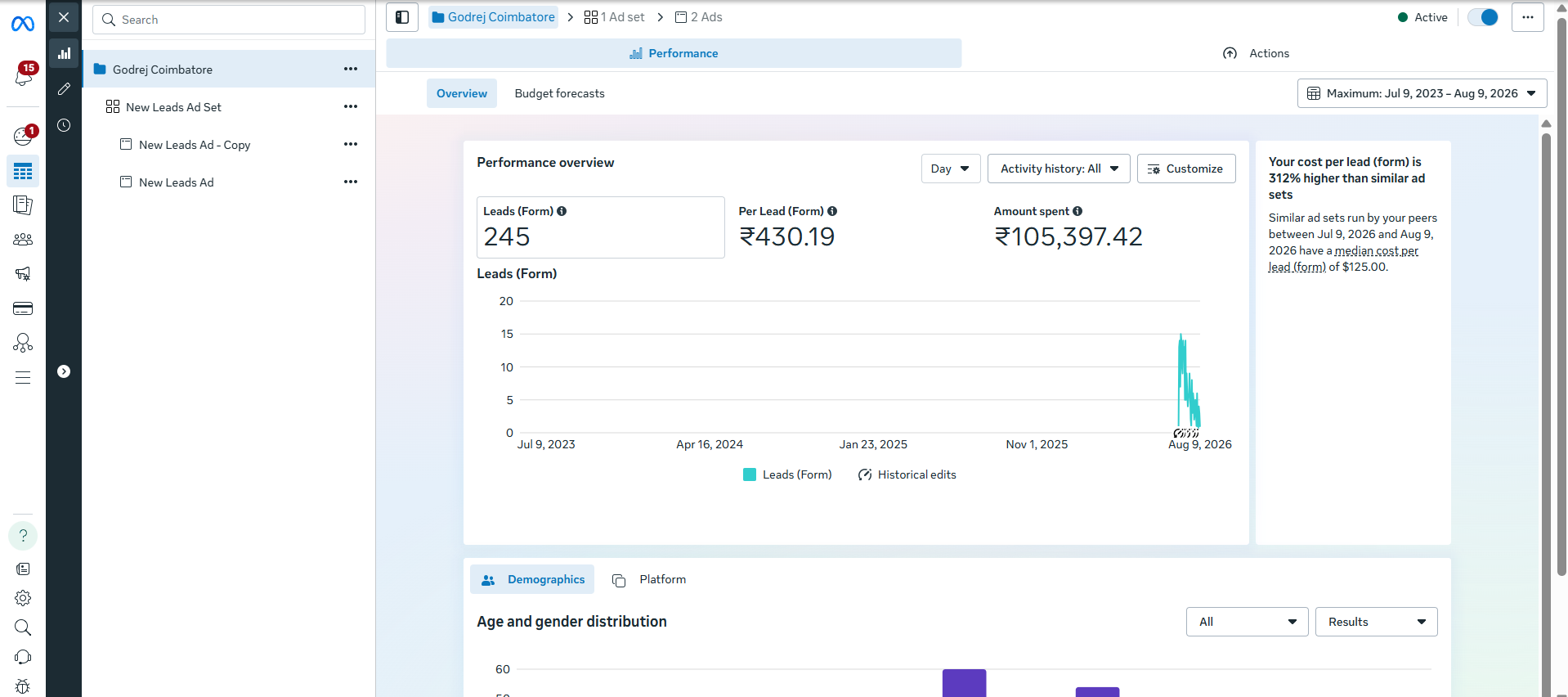Switch to the Performance tab
This screenshot has height=697, width=1568.
[x=674, y=53]
